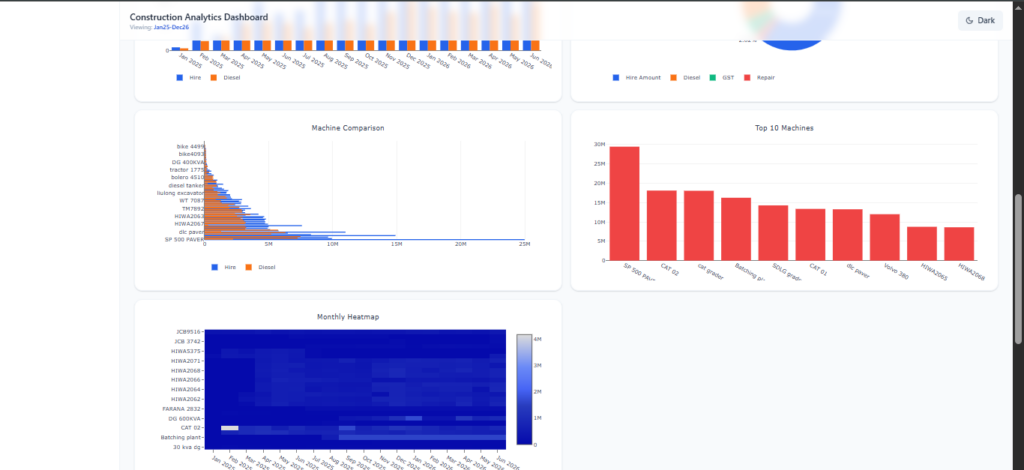1024x470 pixels.
Task: Select the SP 500 PAVER bar in Top 10 Machines
Action: tap(624, 203)
